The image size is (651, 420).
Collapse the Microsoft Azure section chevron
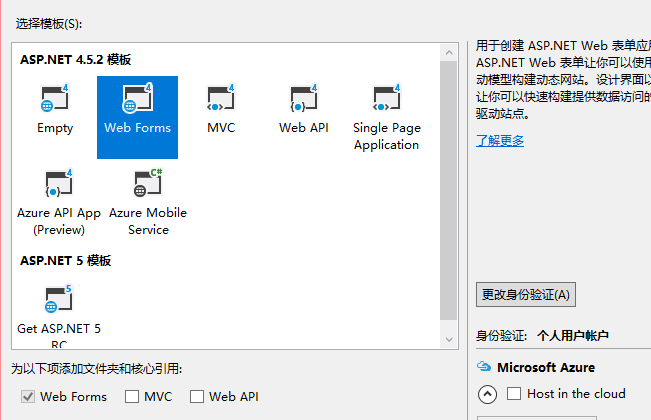click(x=487, y=394)
